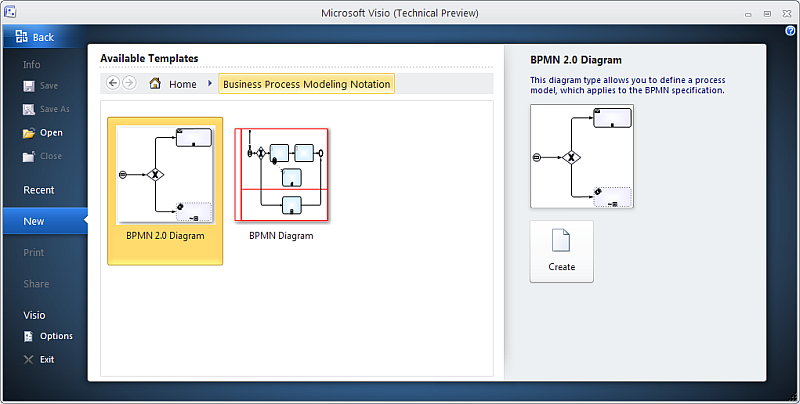The width and height of the screenshot is (800, 404).
Task: Close the Visio window
Action: pyautogui.click(x=787, y=14)
